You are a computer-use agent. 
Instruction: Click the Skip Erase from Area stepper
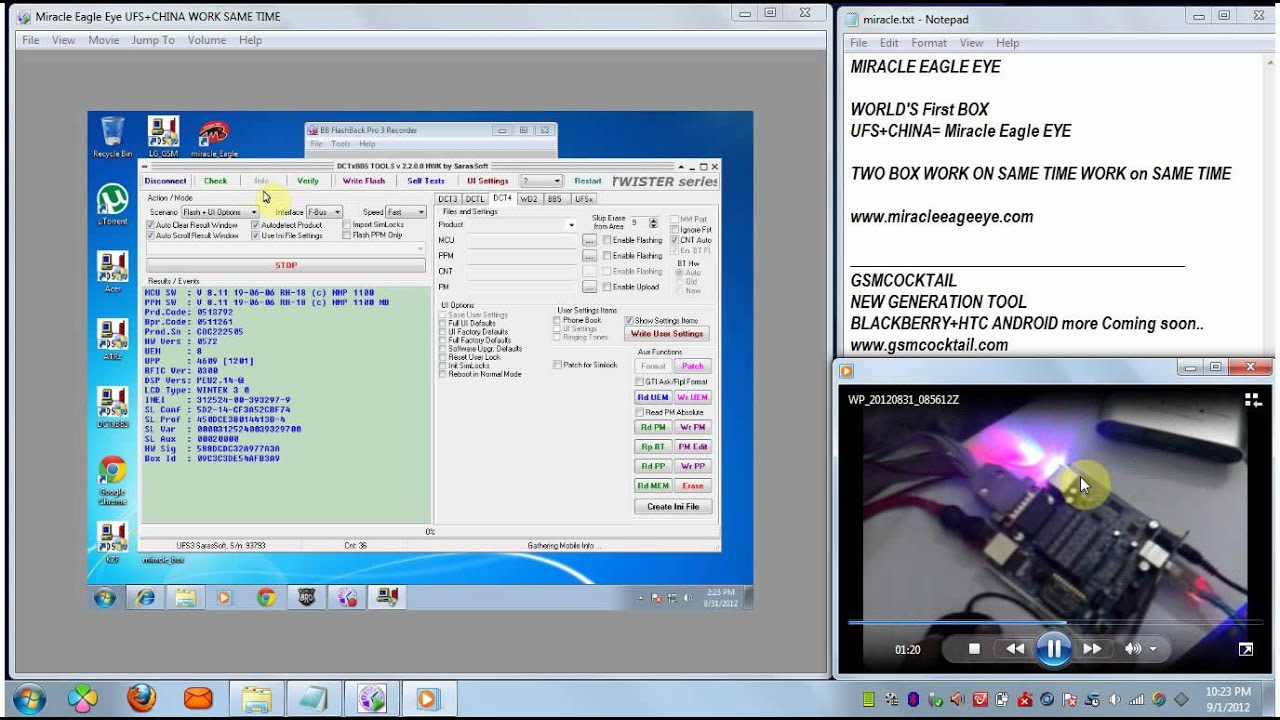click(653, 223)
